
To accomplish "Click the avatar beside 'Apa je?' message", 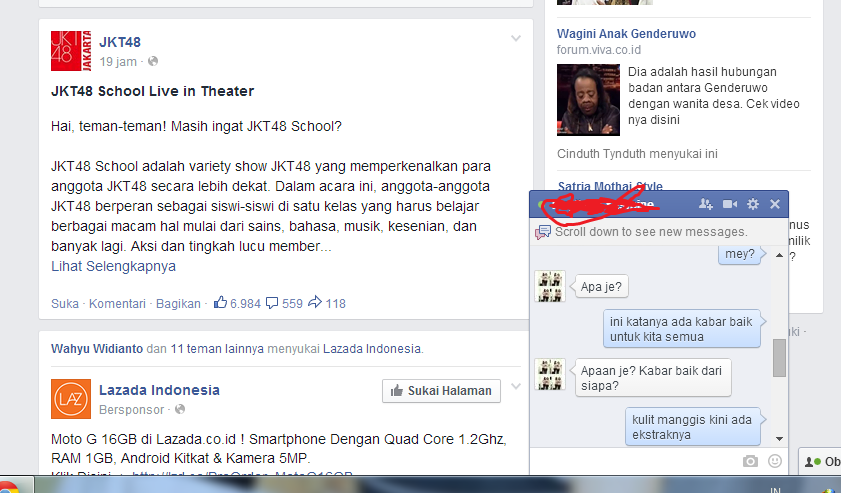I will (x=550, y=286).
